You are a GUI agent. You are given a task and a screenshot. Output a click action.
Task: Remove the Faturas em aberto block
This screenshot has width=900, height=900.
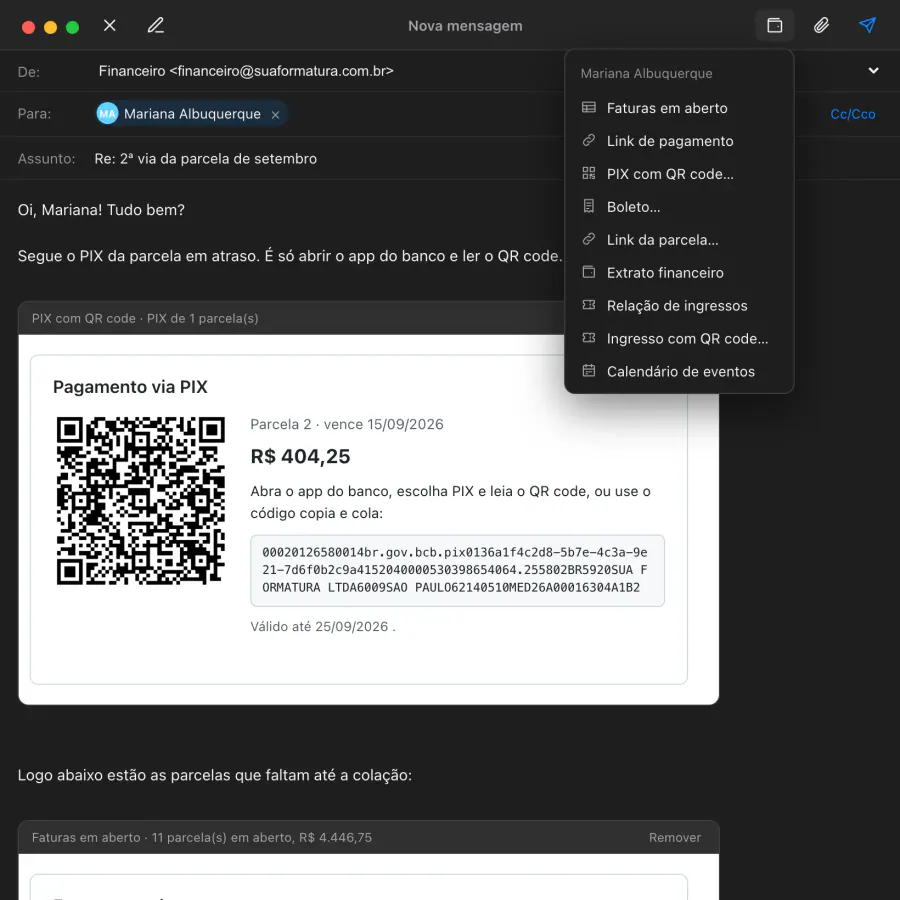tap(674, 837)
